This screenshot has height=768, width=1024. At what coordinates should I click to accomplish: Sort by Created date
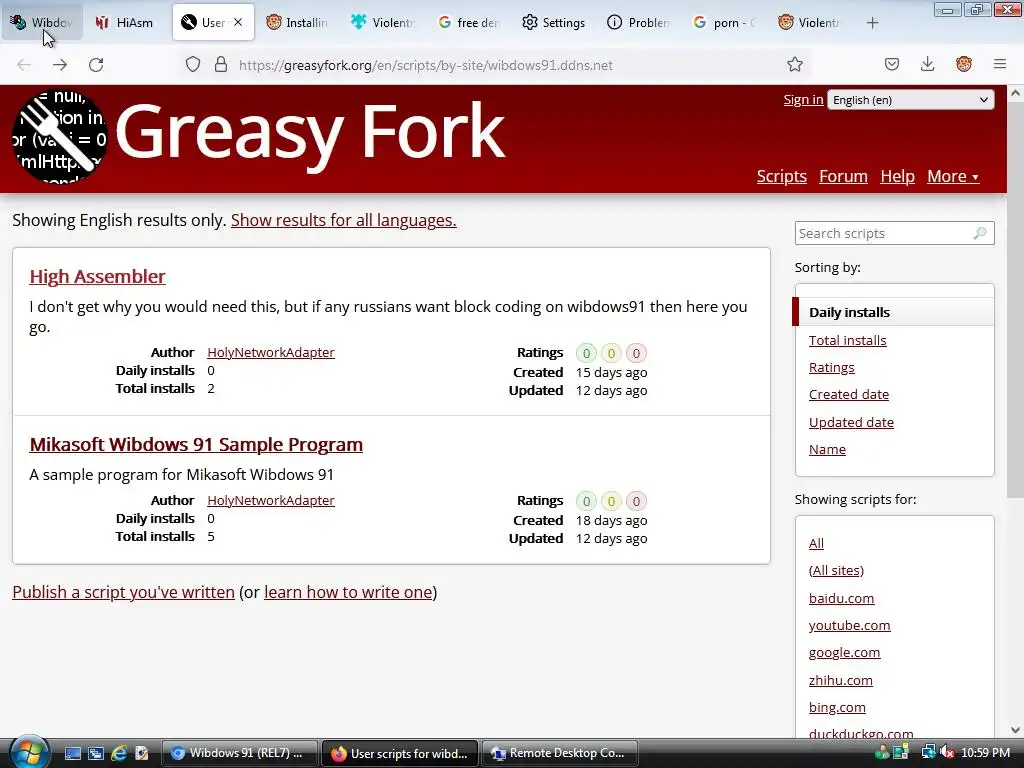coord(849,394)
